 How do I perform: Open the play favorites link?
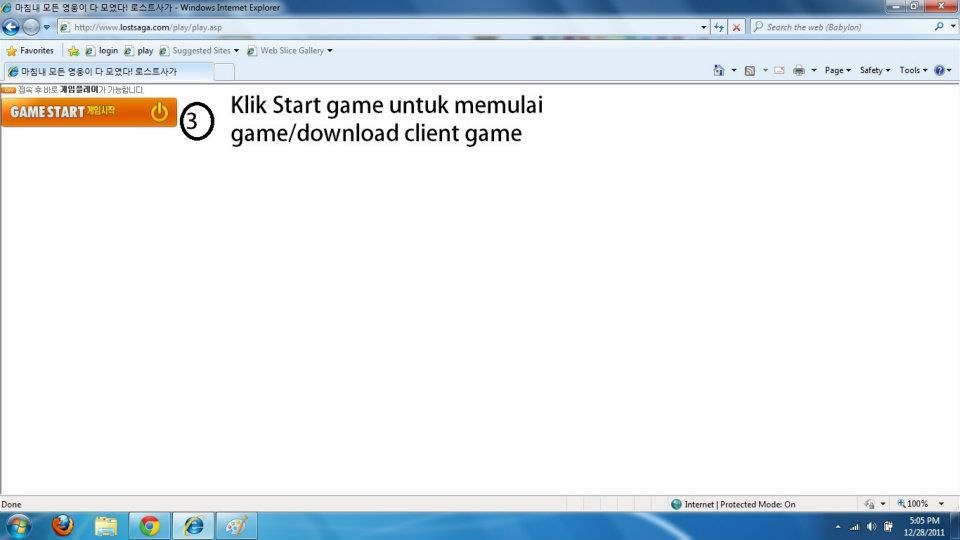[x=139, y=51]
